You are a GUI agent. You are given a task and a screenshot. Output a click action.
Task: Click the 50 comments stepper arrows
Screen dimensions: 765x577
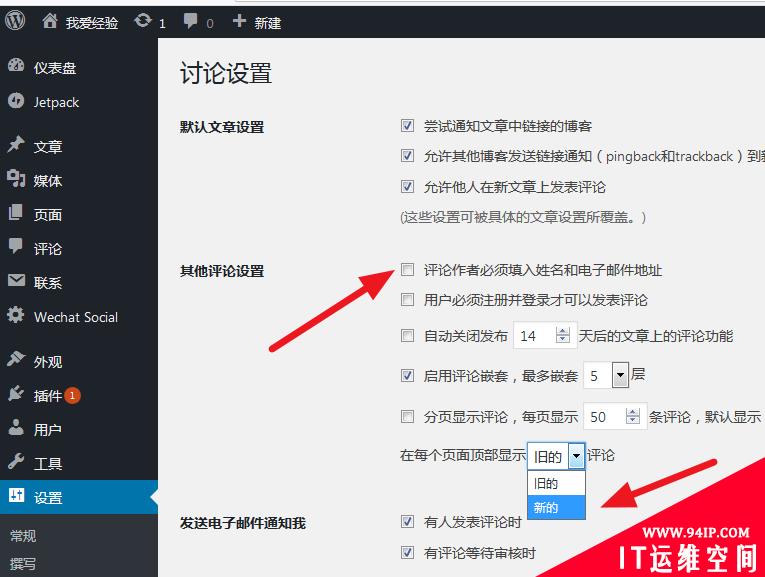pyautogui.click(x=633, y=416)
